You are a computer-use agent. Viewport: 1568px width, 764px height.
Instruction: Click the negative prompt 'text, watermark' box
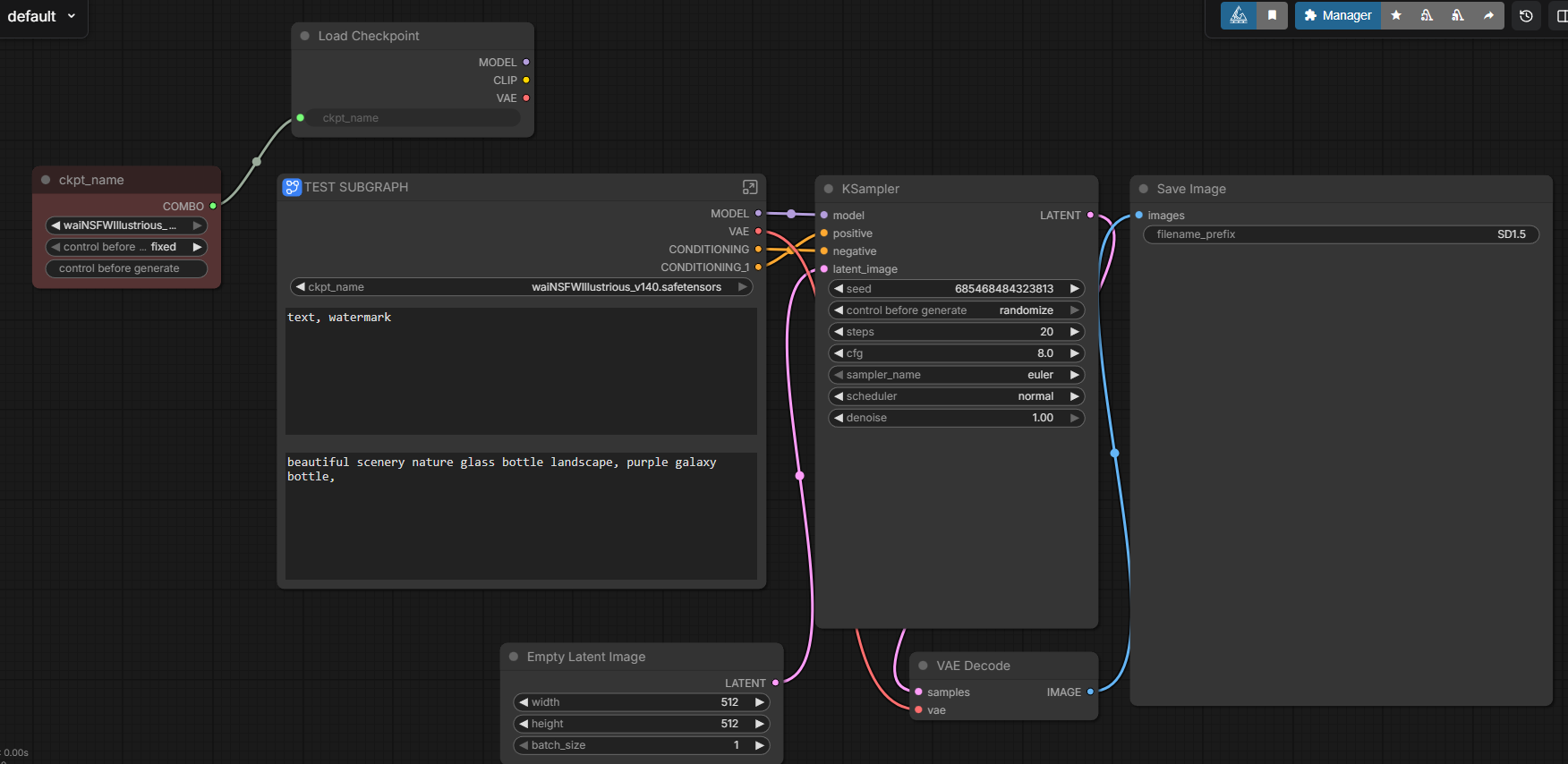(x=521, y=371)
